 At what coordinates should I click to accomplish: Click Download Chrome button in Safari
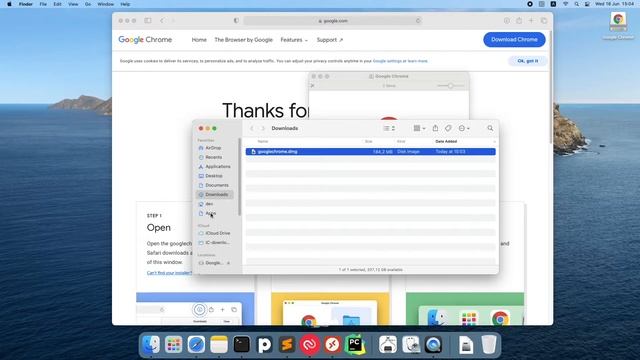pyautogui.click(x=514, y=40)
